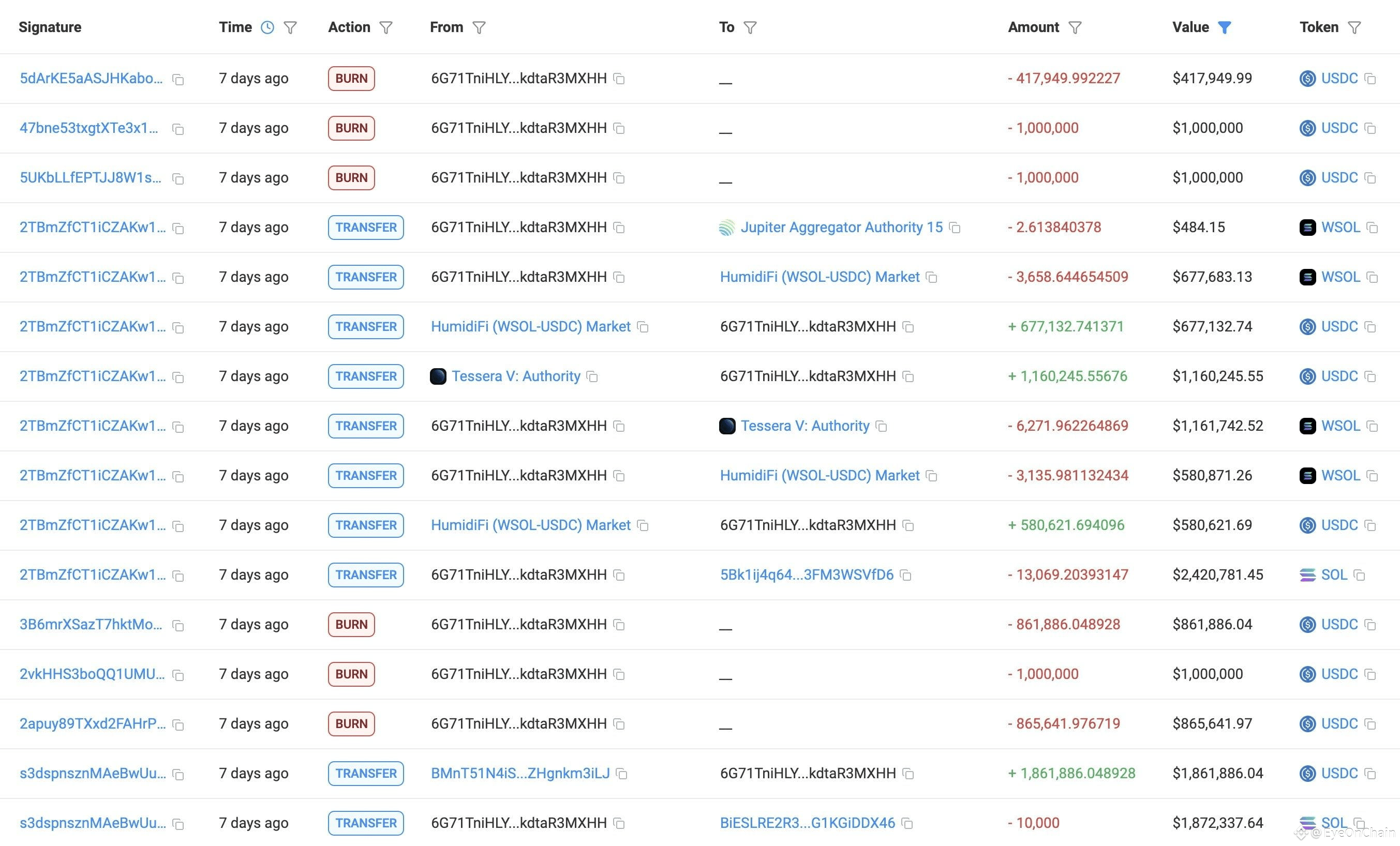
Task: Click the Token column filter funnel
Action: pos(1354,27)
